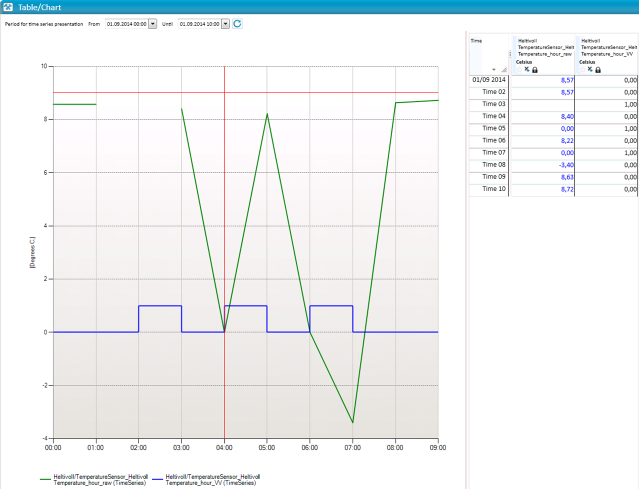Toggle Temperature_hour_raw series in the legend
This screenshot has width=639, height=489.
tap(98, 479)
